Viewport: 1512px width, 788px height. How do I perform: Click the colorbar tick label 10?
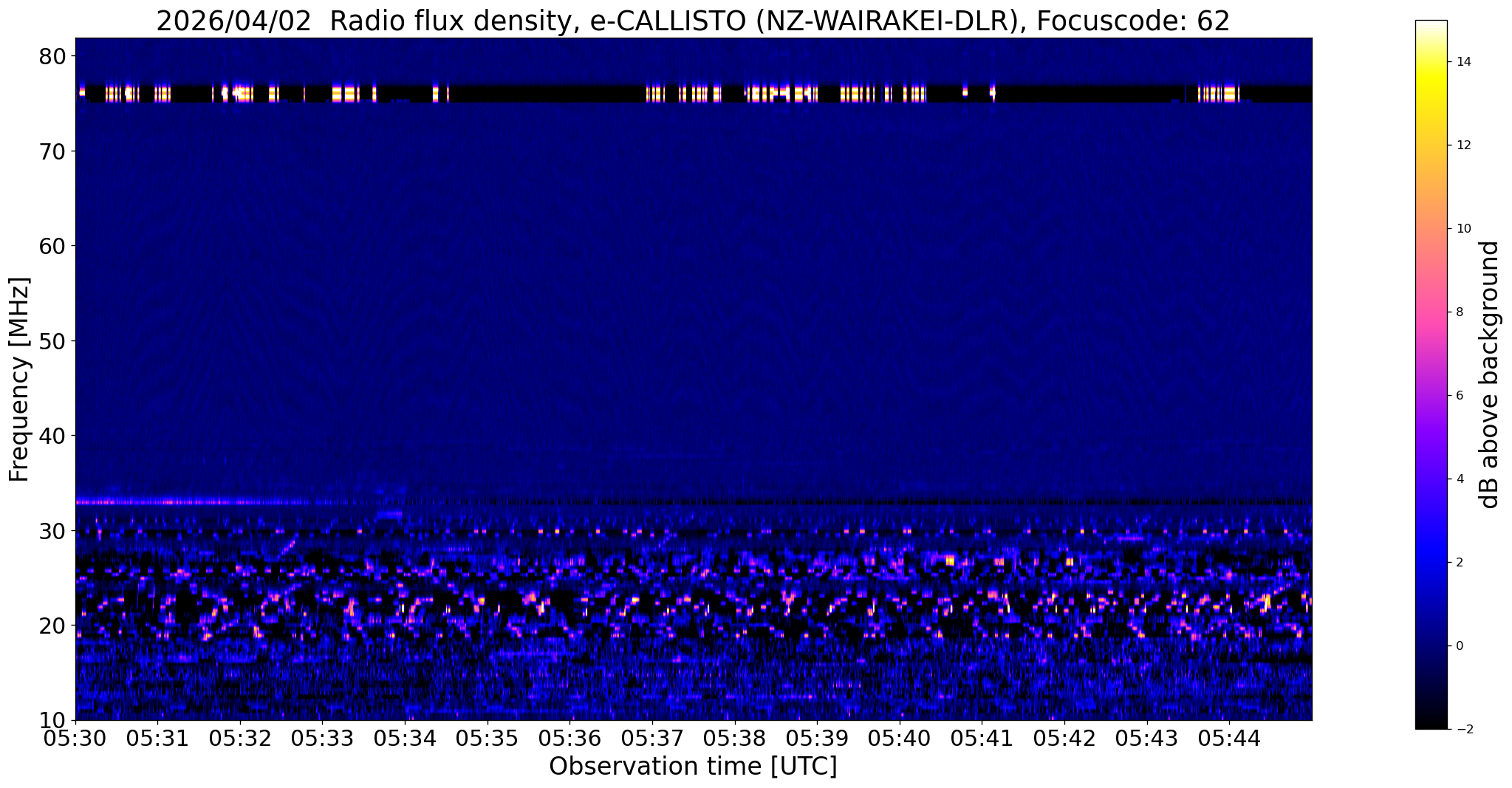(1463, 229)
